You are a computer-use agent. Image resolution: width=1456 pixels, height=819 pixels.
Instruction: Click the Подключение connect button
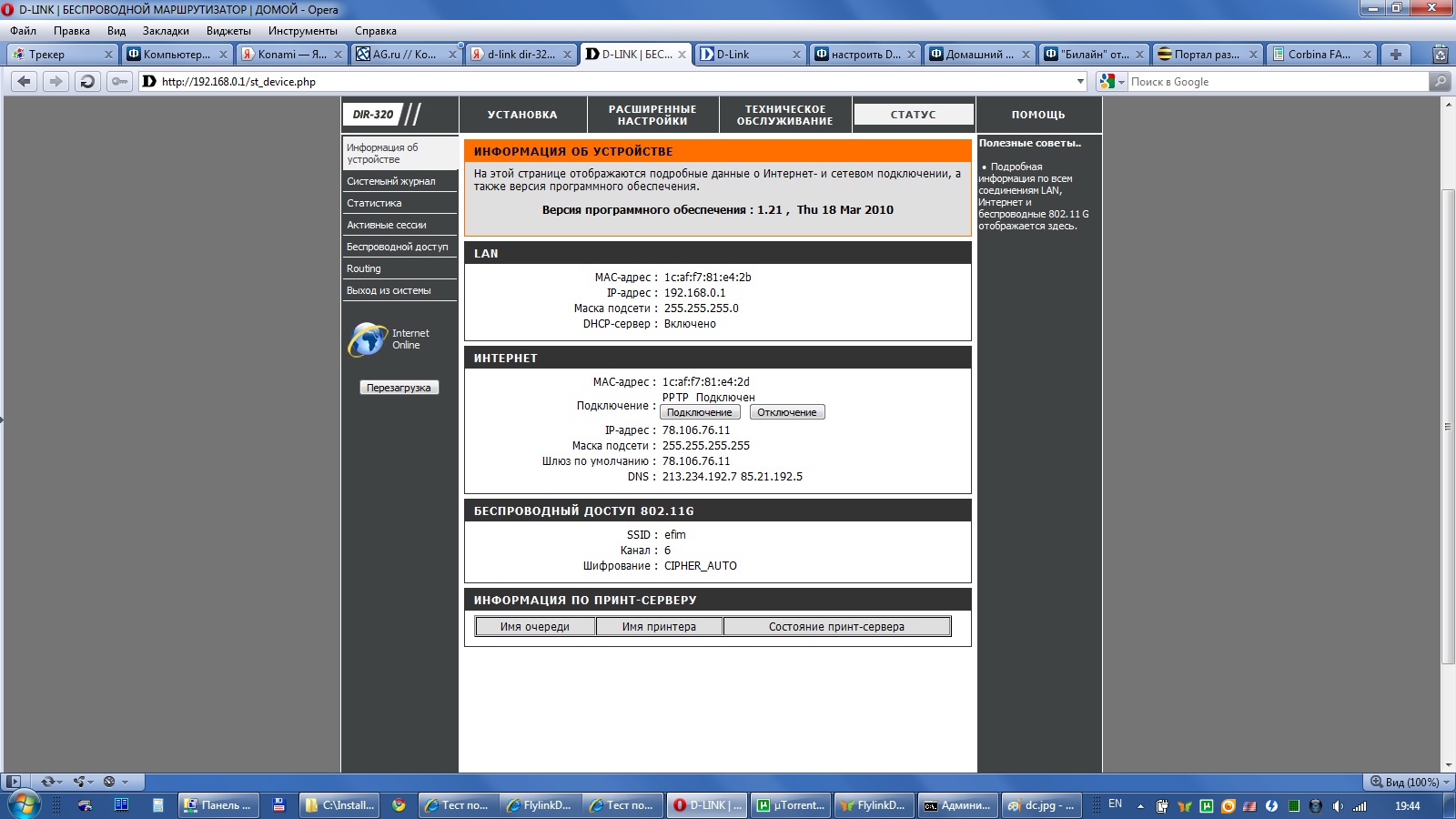pyautogui.click(x=700, y=412)
